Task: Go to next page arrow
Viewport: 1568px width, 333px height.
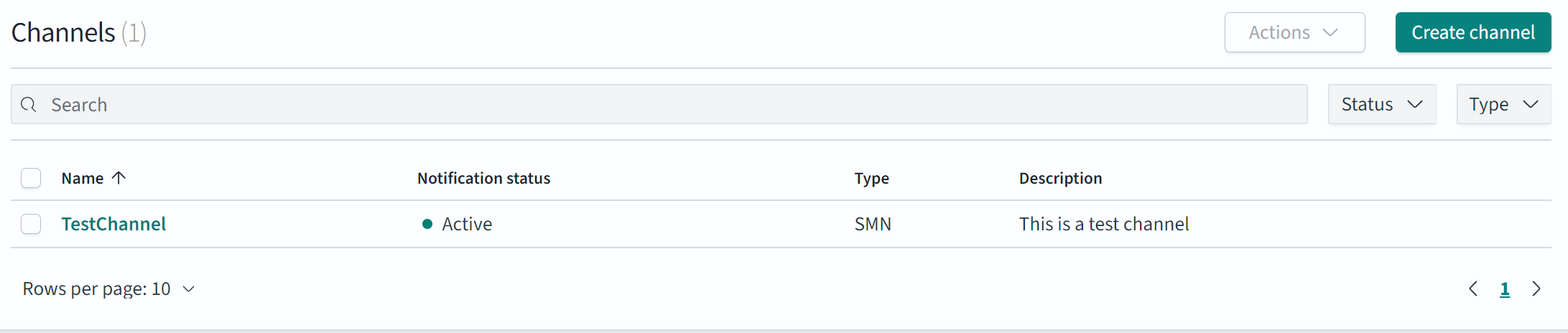Action: [1536, 289]
